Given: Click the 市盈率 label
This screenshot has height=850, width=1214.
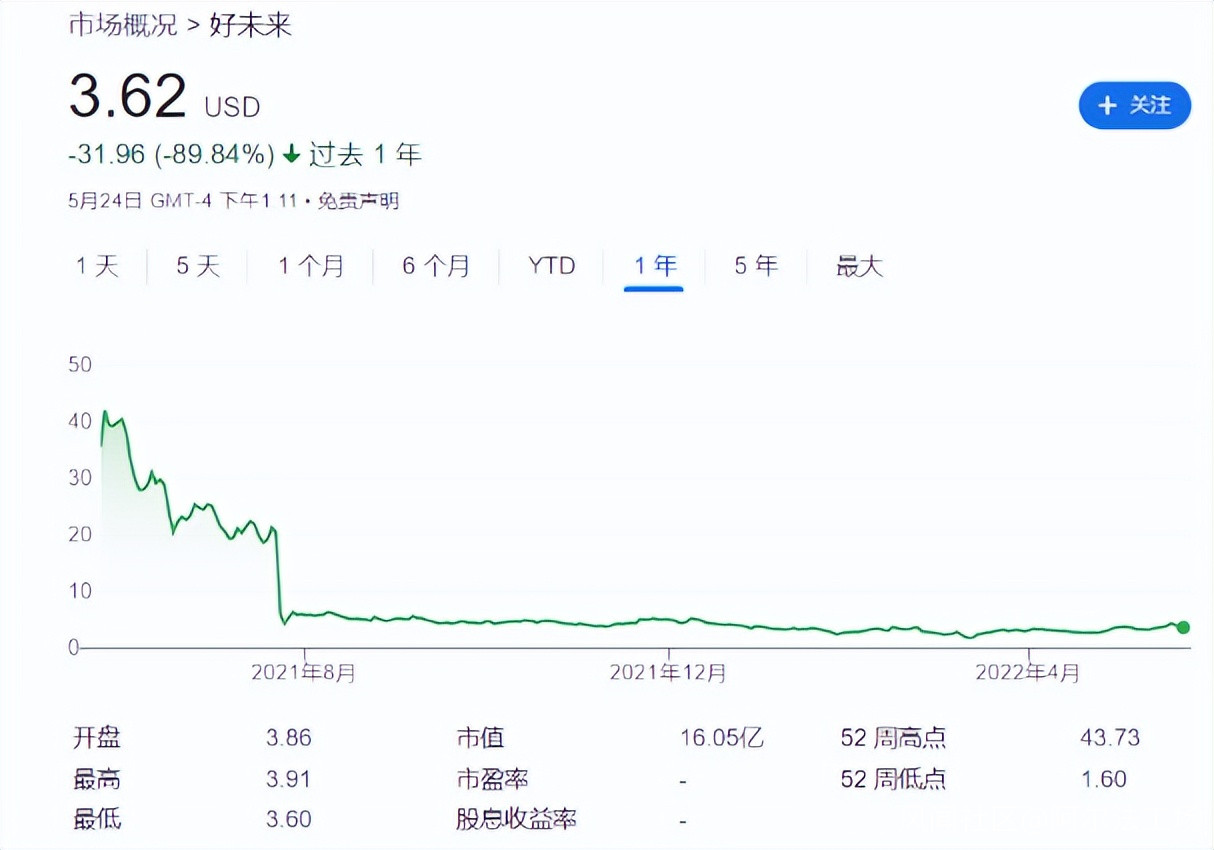Looking at the screenshot, I should pyautogui.click(x=493, y=779).
